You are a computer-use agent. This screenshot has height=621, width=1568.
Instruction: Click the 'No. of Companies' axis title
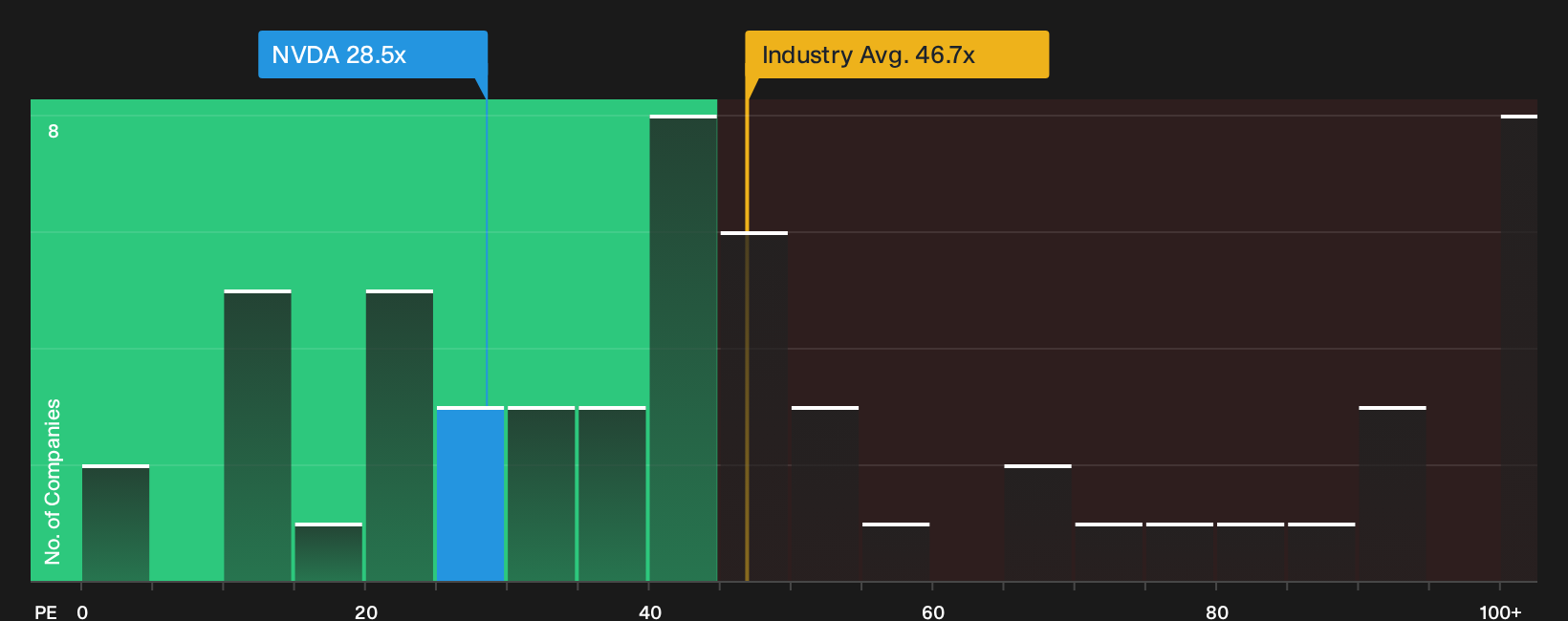(x=53, y=482)
